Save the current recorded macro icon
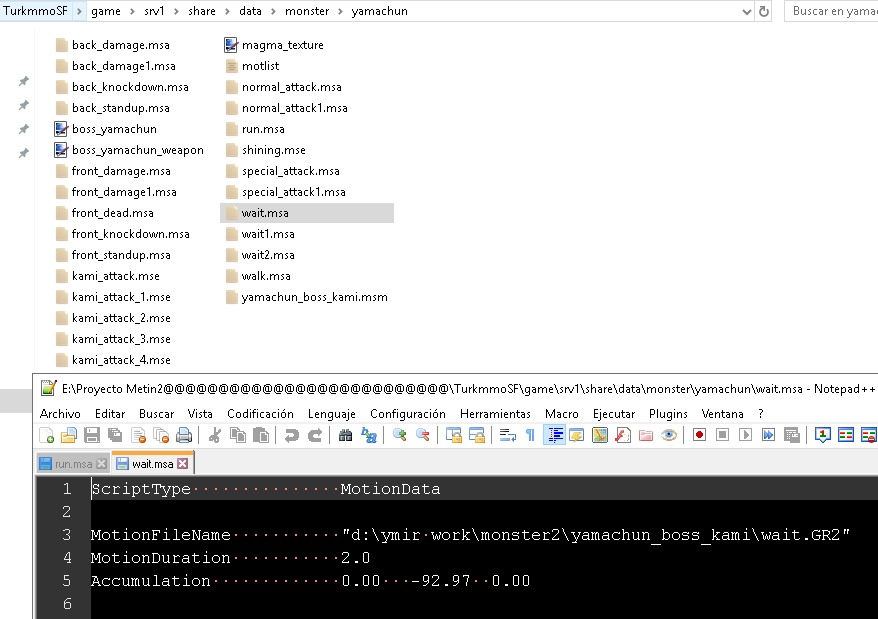 point(791,435)
